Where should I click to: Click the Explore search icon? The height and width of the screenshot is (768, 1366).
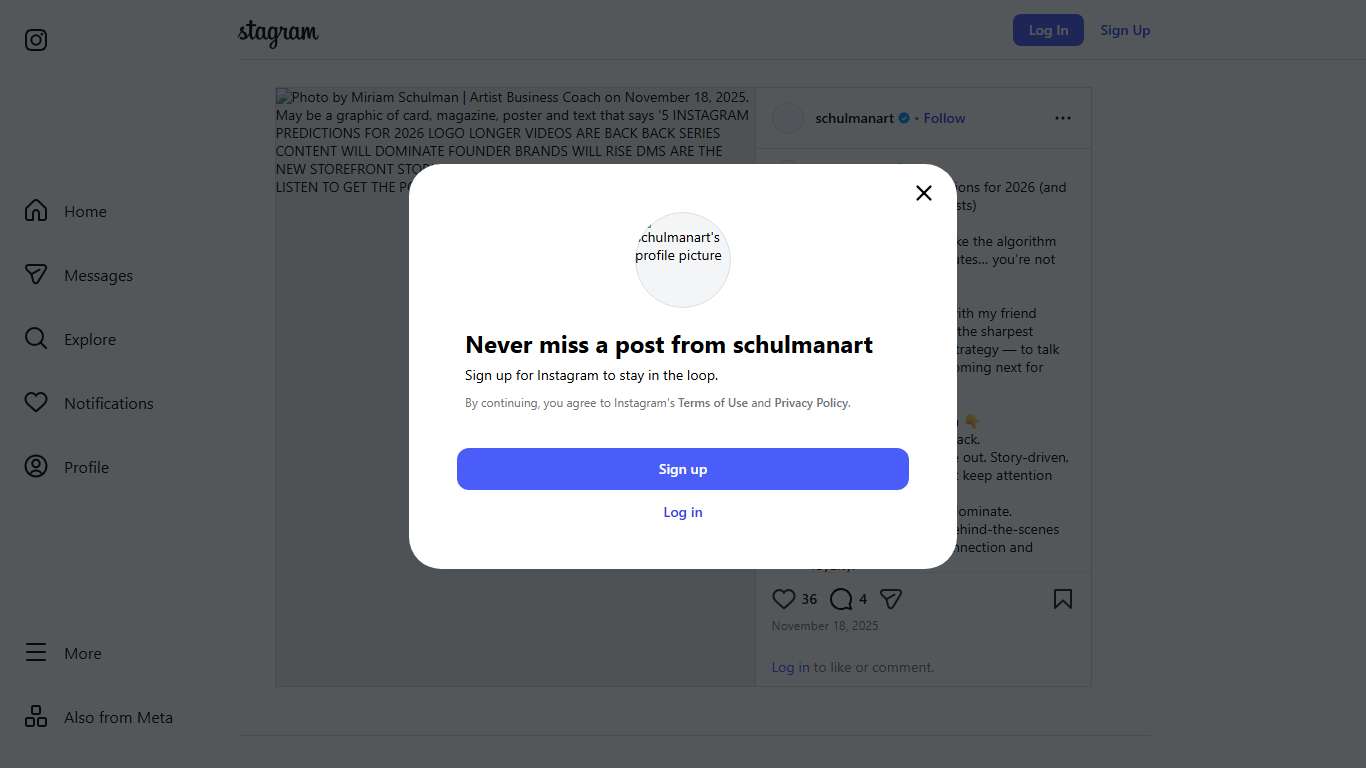coord(36,339)
